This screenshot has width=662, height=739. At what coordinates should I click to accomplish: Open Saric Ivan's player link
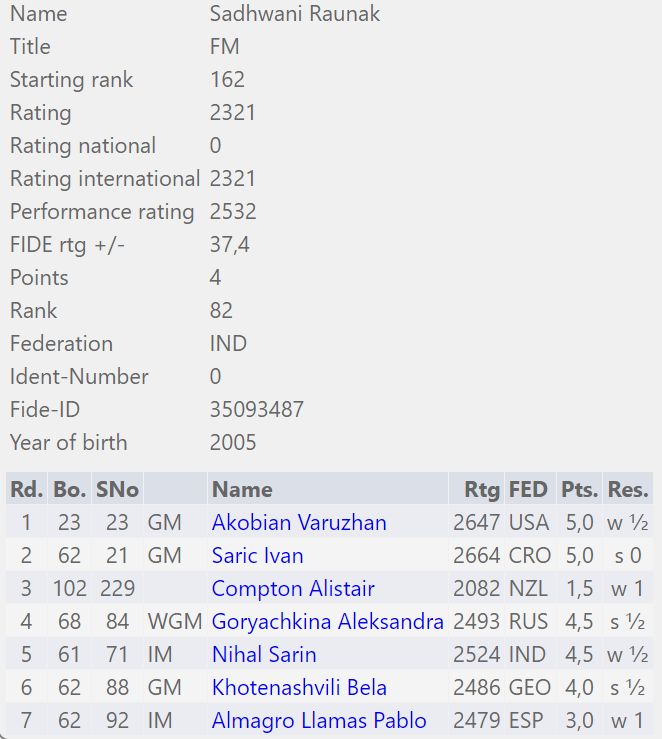257,555
